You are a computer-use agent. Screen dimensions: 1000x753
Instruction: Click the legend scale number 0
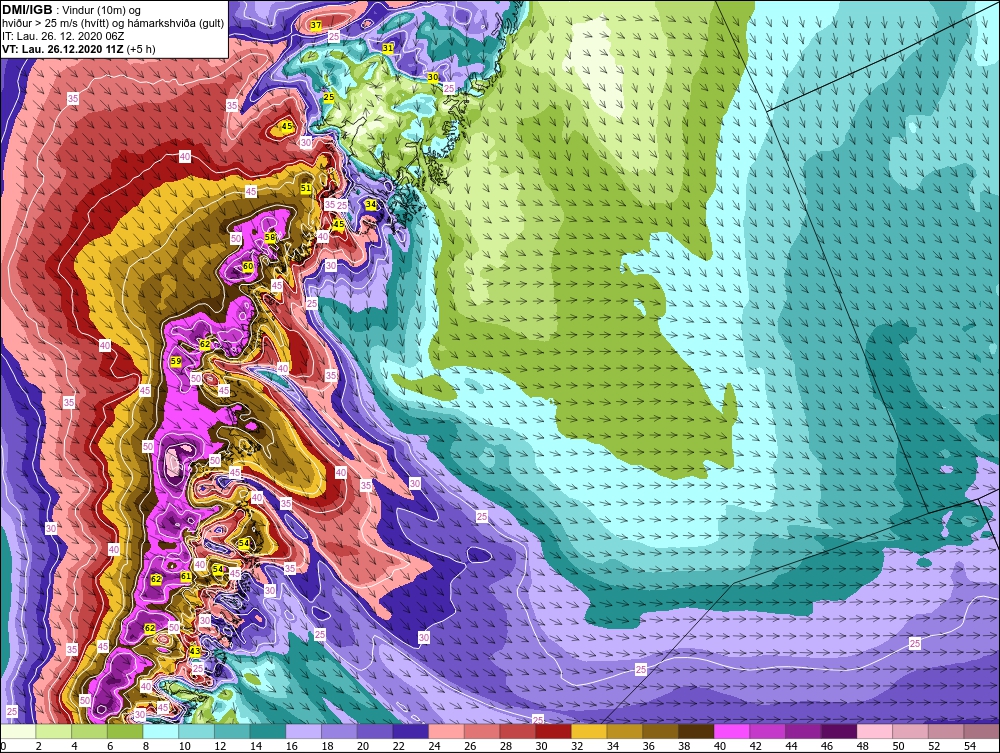click(3, 746)
